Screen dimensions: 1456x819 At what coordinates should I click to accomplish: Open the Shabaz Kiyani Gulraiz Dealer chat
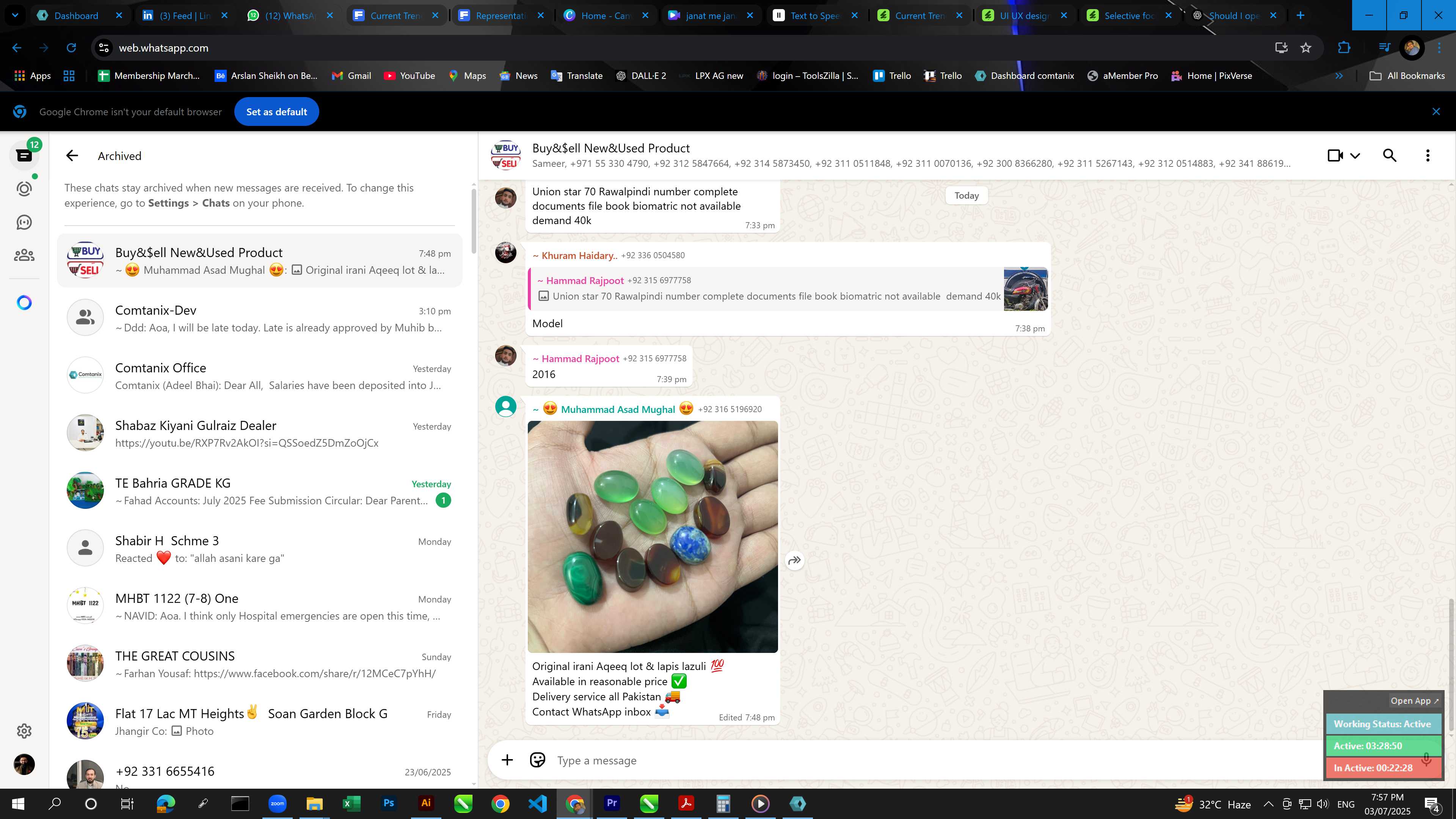[260, 433]
